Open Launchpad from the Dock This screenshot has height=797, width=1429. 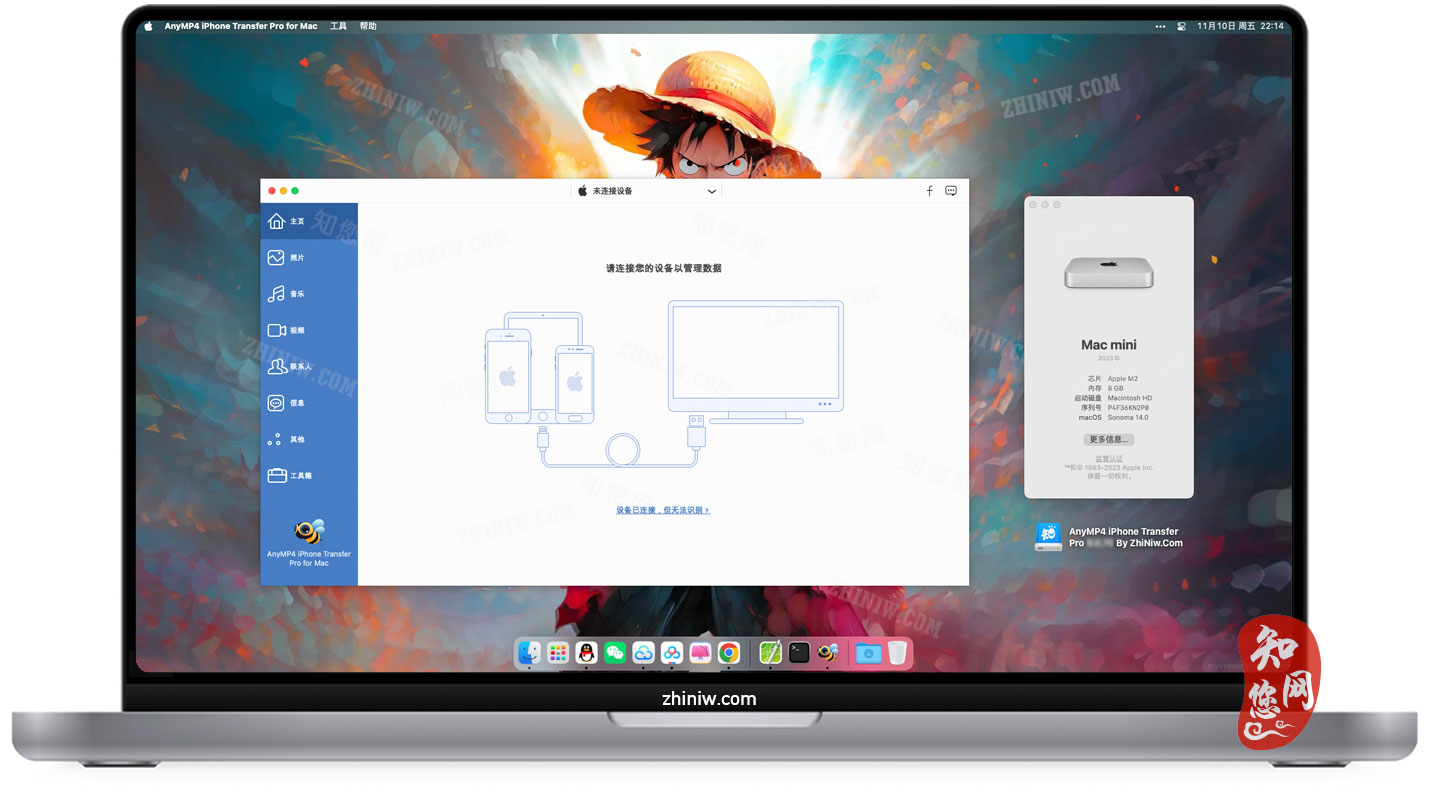click(x=558, y=653)
